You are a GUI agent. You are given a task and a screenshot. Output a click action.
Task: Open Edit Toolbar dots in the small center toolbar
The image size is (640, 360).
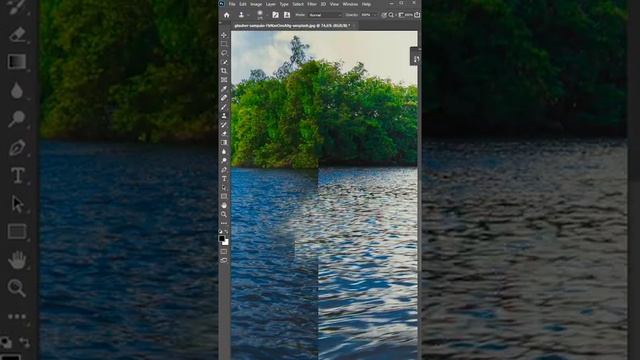224,223
